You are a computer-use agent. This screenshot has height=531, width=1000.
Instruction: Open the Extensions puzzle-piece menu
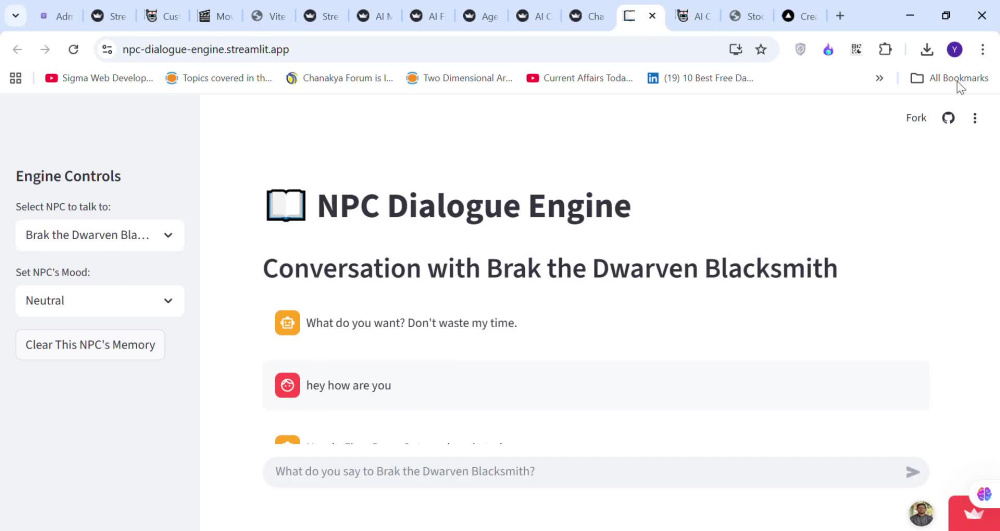pyautogui.click(x=885, y=49)
